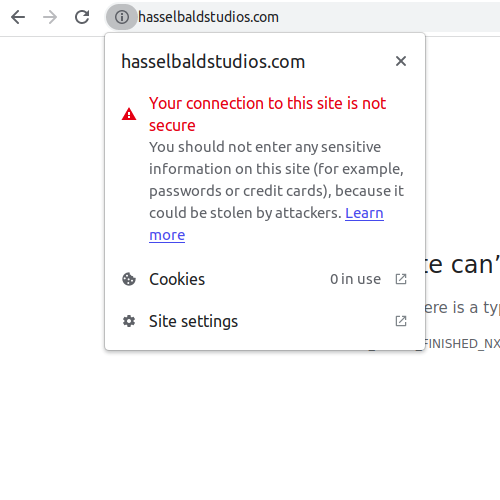Click the cookie icon

point(129,279)
